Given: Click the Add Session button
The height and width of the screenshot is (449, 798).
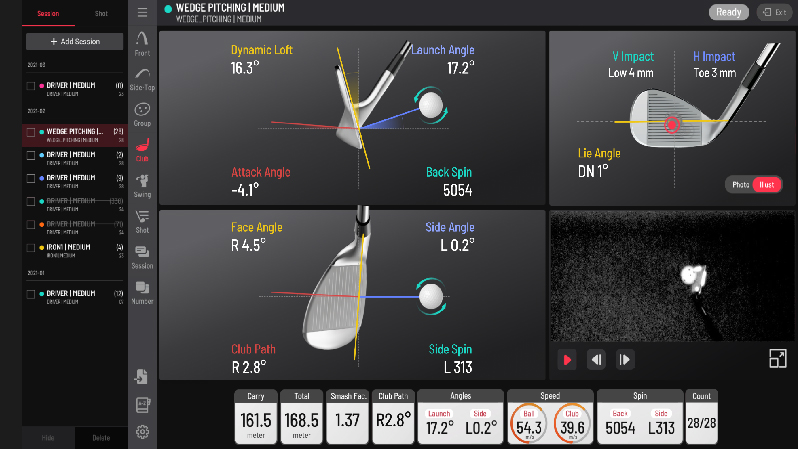Looking at the screenshot, I should [x=74, y=41].
